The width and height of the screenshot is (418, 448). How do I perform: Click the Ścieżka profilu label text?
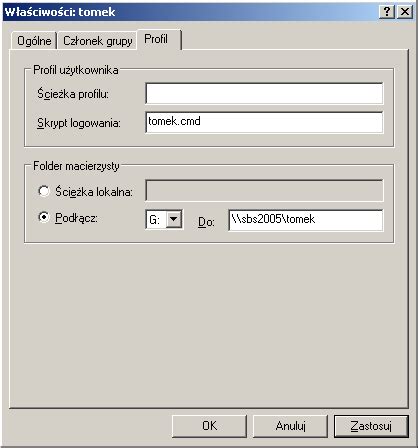click(x=73, y=94)
